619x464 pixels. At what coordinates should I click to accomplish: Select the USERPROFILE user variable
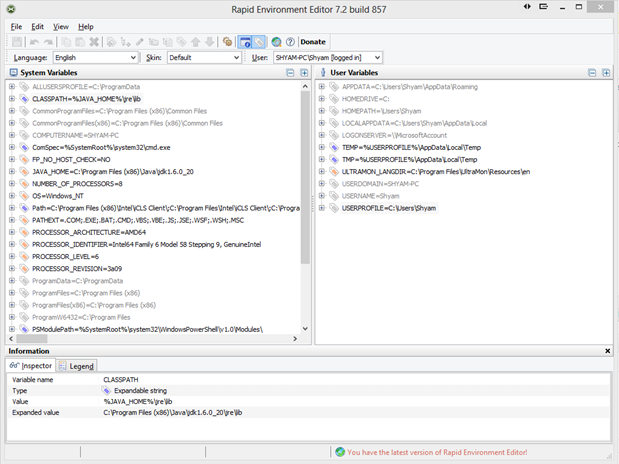point(388,207)
